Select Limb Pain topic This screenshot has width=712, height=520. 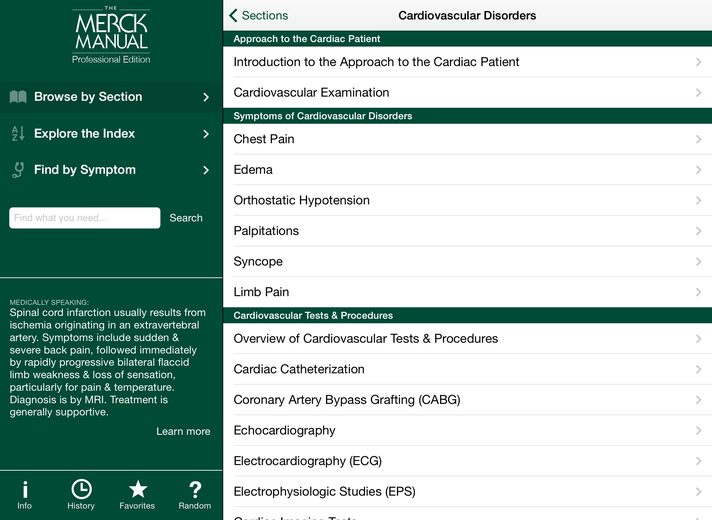pyautogui.click(x=467, y=292)
